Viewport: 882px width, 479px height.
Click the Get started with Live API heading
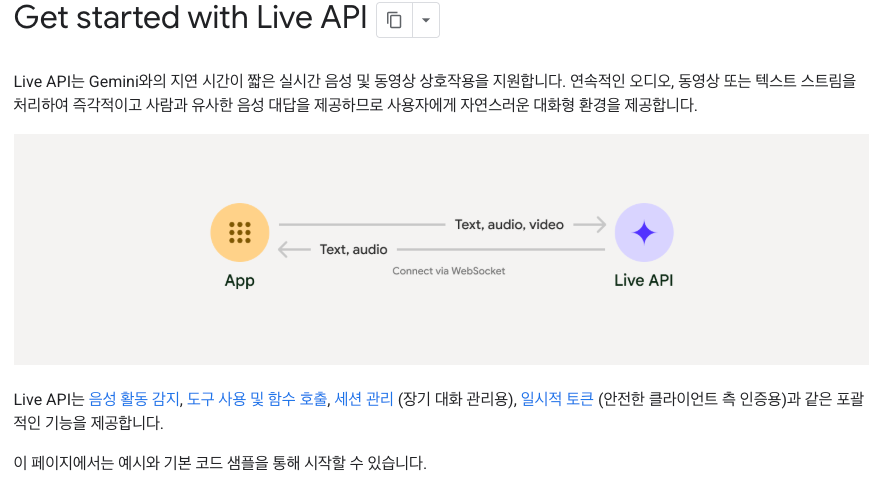[x=190, y=17]
